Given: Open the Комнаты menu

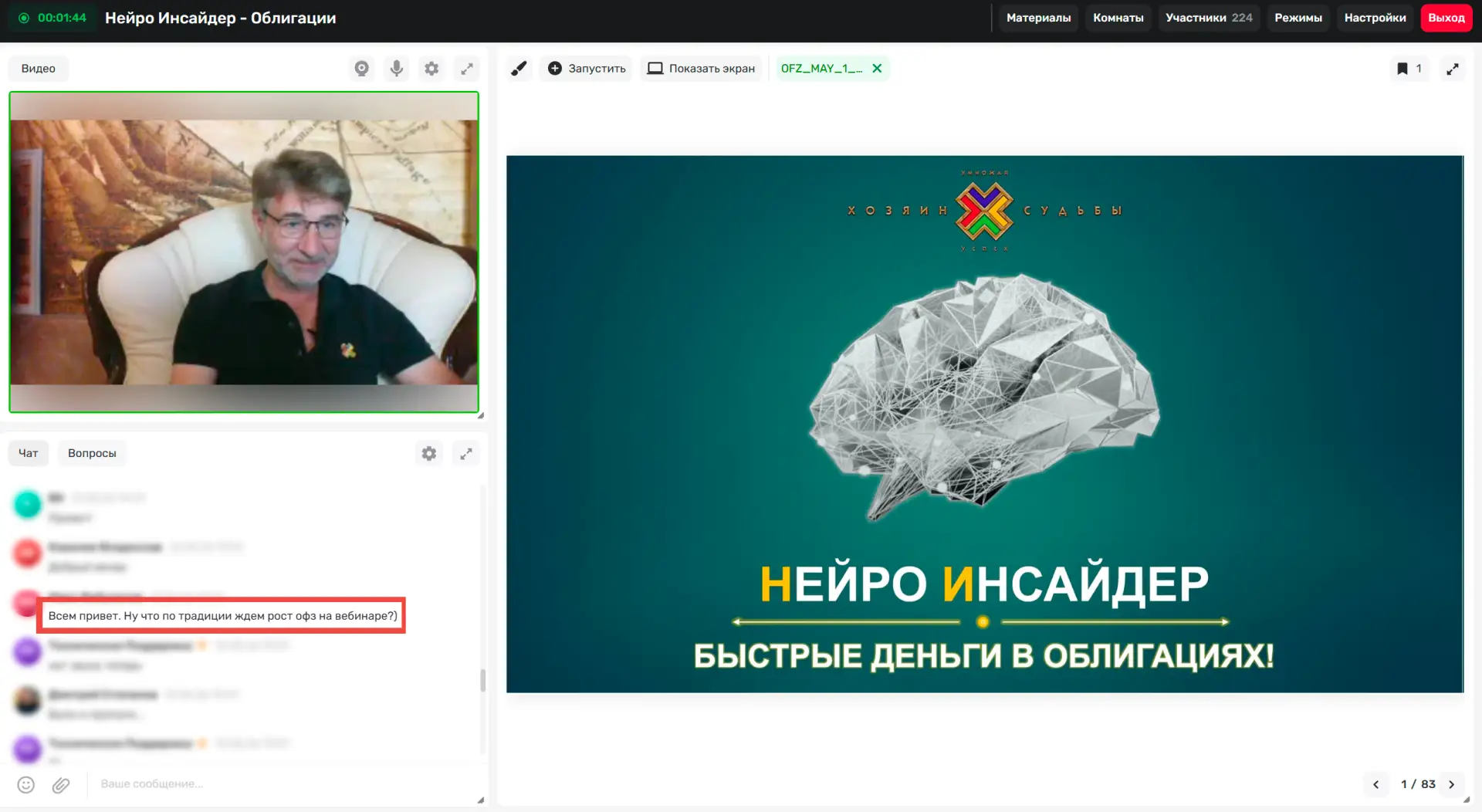Looking at the screenshot, I should [1118, 18].
